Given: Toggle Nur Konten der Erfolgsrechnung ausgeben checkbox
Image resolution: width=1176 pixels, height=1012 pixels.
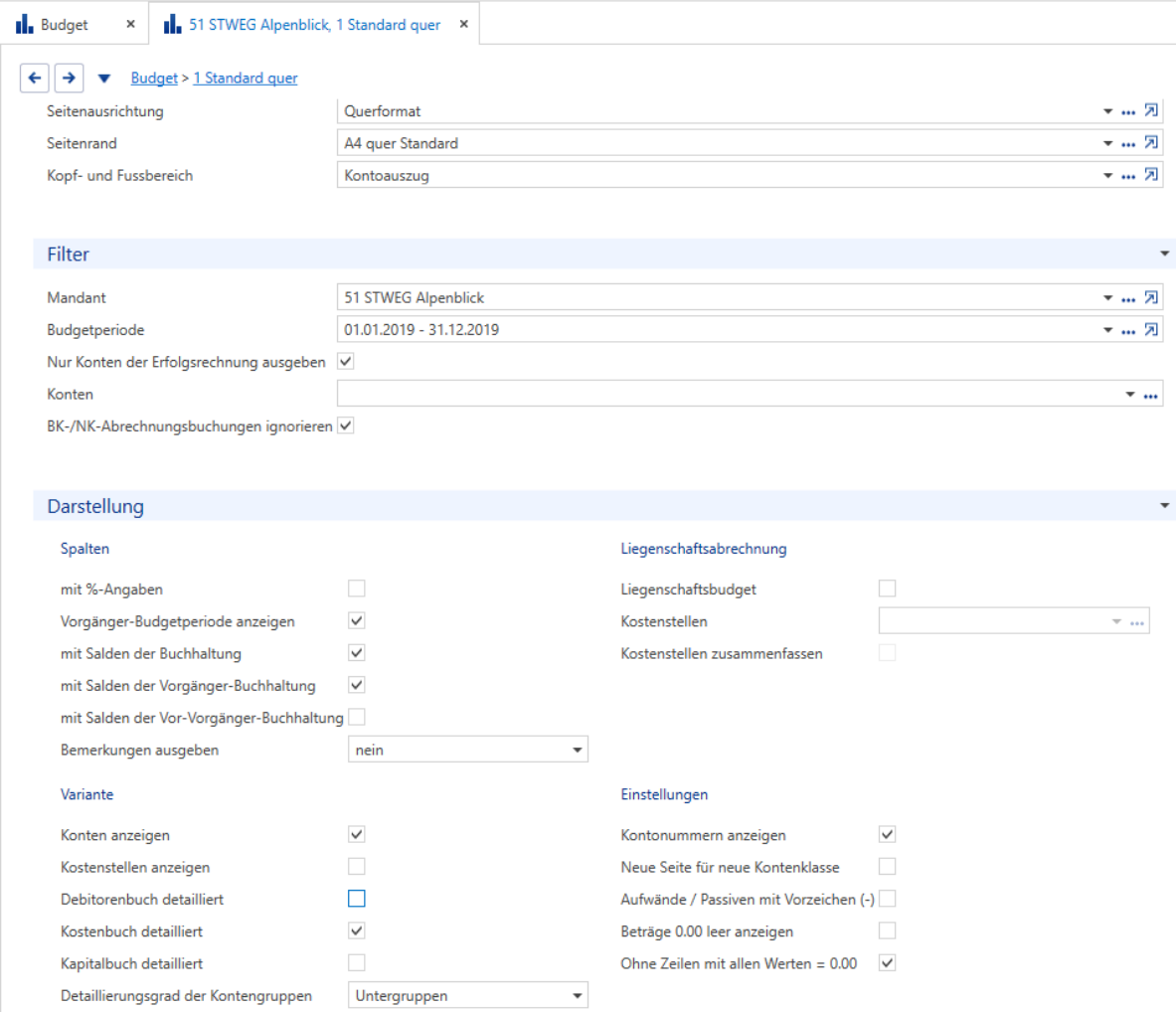Looking at the screenshot, I should 346,362.
